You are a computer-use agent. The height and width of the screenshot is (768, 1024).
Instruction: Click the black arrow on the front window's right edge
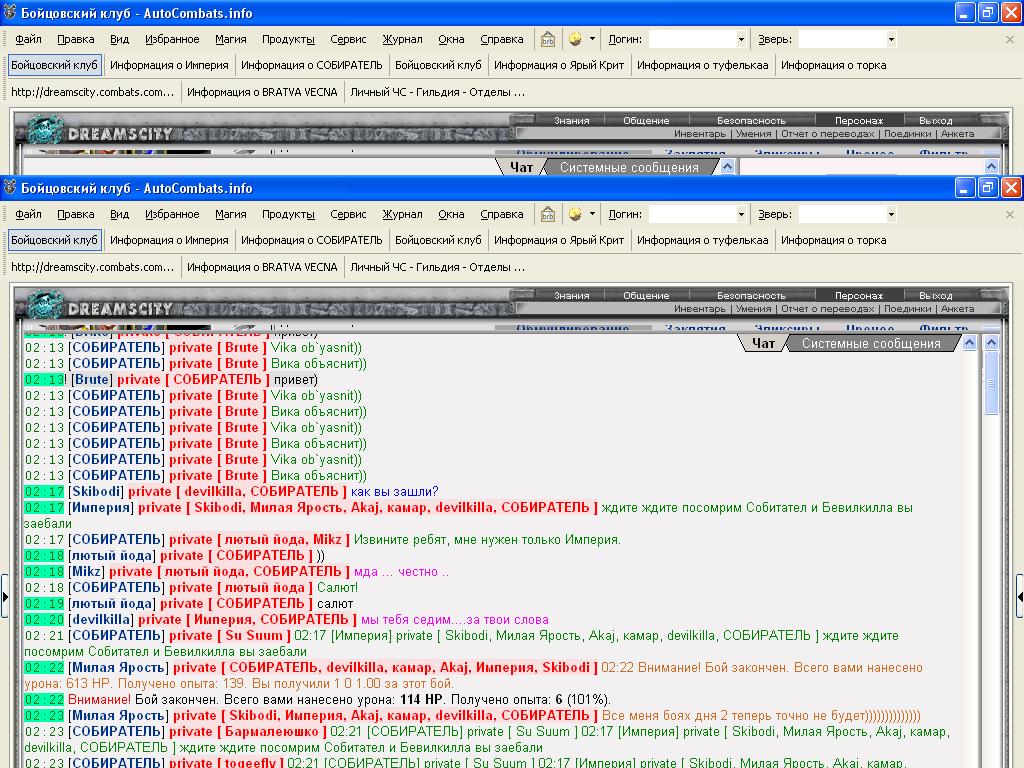pyautogui.click(x=1019, y=596)
